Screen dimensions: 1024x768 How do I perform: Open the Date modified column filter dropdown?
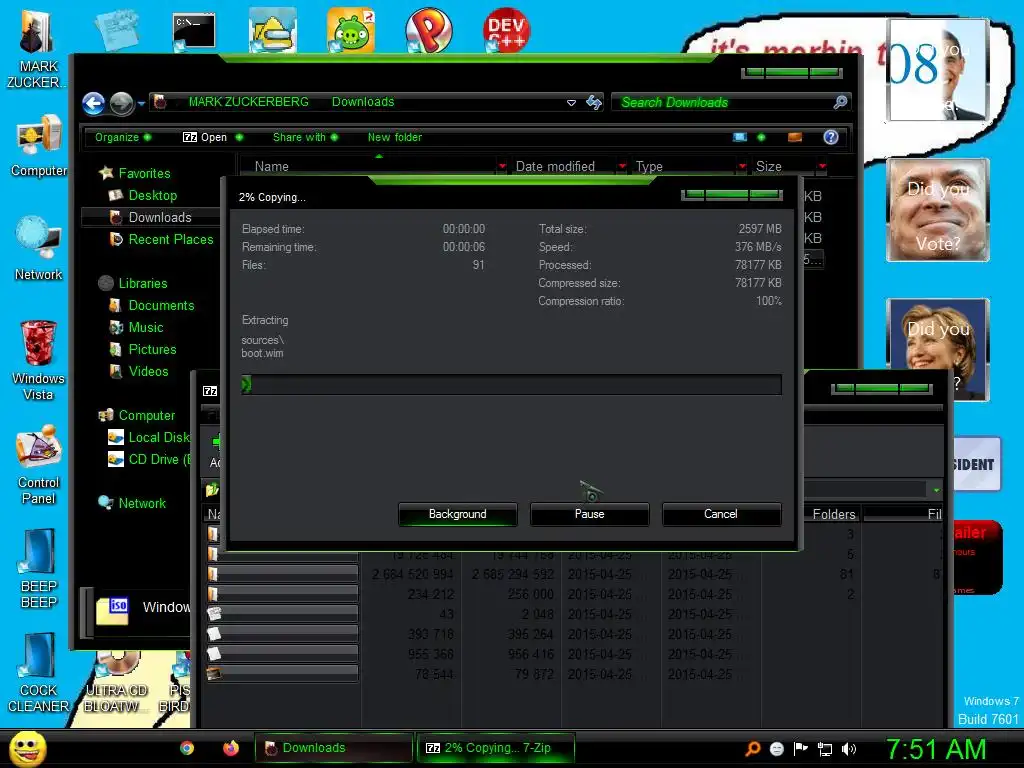point(622,167)
